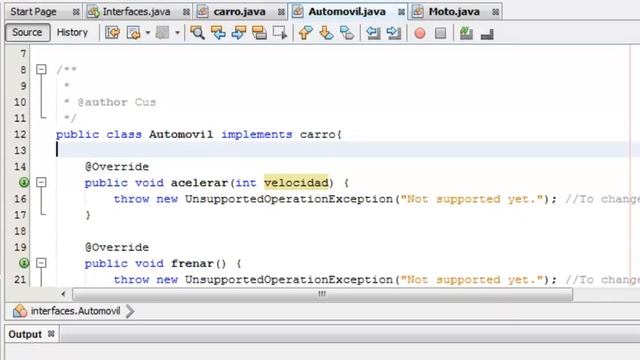Close the Output panel tab
Viewport: 640px width, 360px height.
point(51,334)
